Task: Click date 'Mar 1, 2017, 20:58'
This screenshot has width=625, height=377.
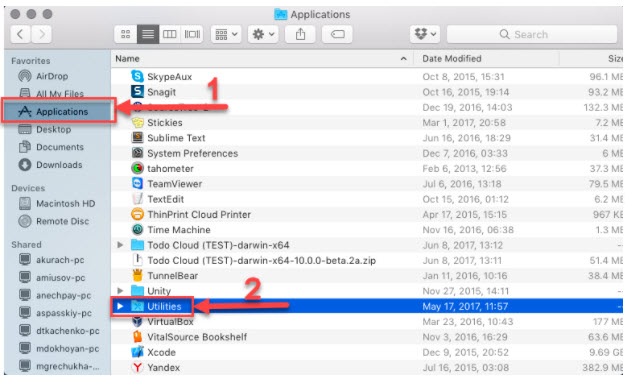Action: 464,122
